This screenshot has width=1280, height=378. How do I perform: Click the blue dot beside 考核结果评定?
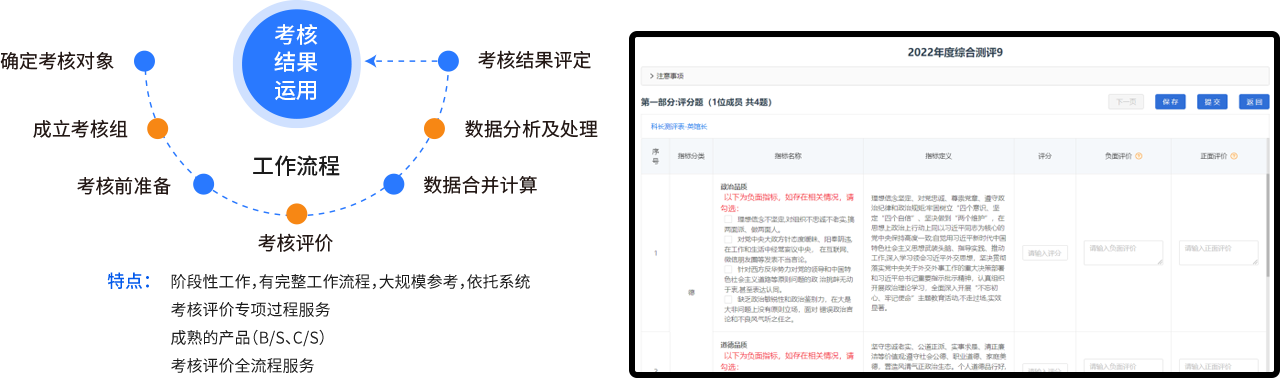[x=448, y=61]
